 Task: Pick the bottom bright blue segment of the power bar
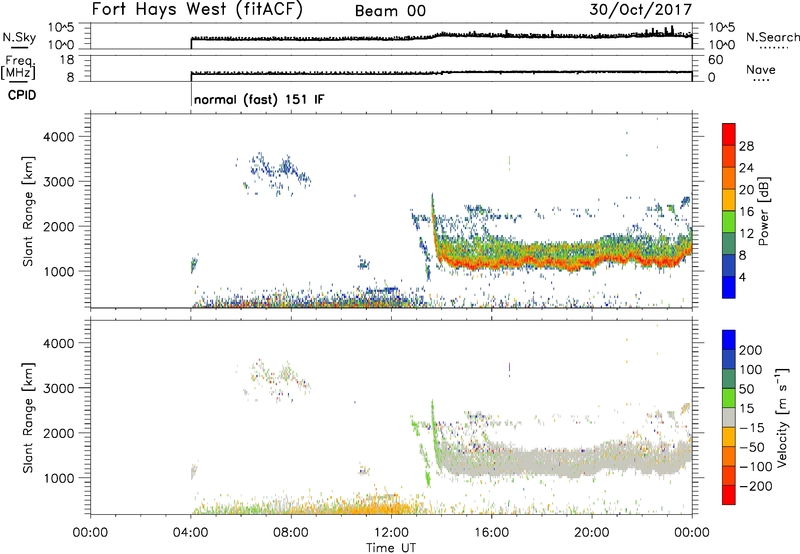(729, 287)
